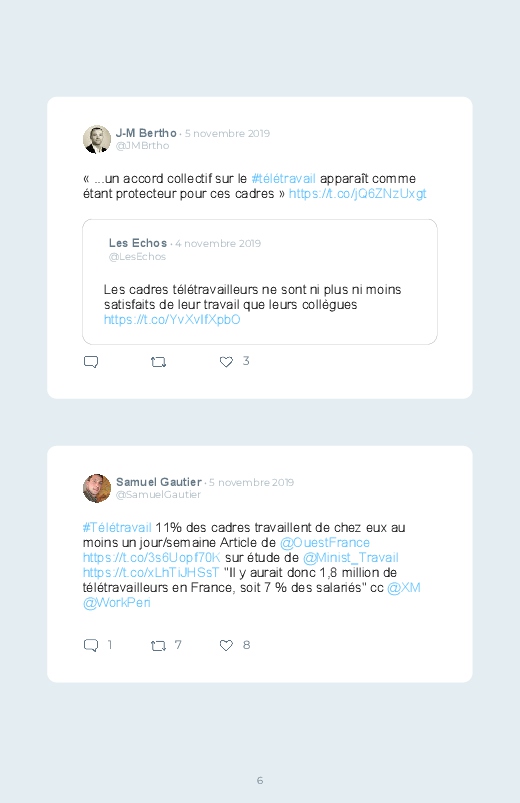Open J-M Bertho profile picture
The image size is (520, 803).
(97, 139)
